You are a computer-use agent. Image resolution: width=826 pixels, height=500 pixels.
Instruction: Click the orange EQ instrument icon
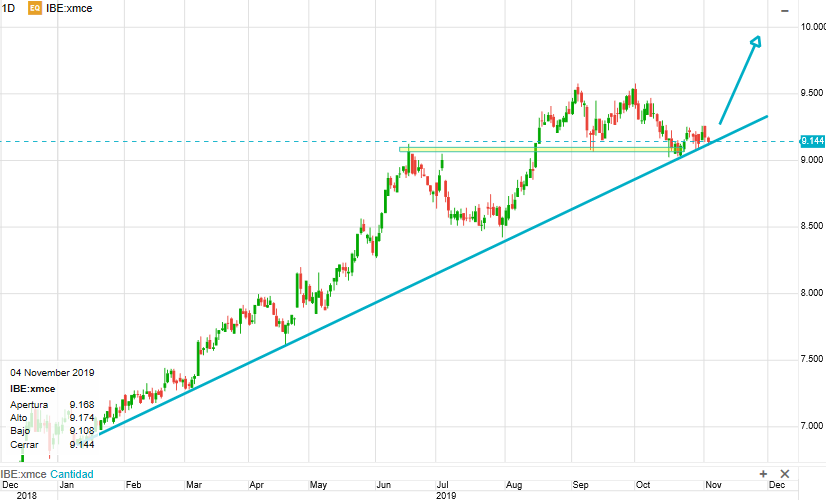click(35, 8)
